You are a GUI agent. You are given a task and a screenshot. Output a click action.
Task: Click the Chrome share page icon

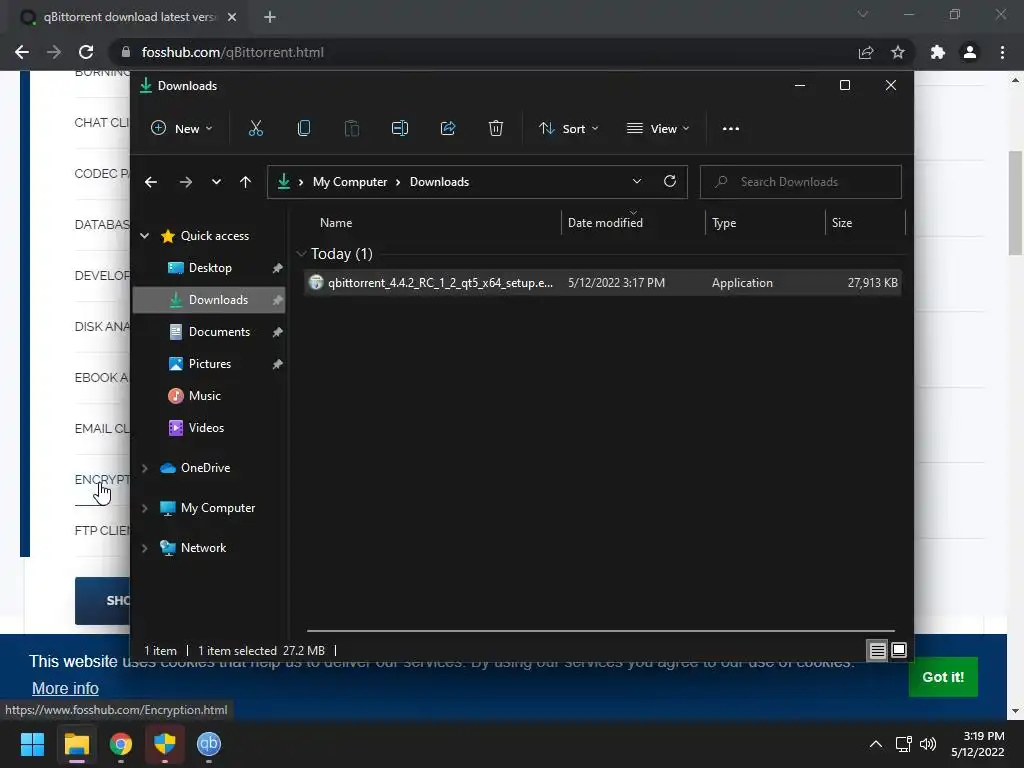click(866, 52)
